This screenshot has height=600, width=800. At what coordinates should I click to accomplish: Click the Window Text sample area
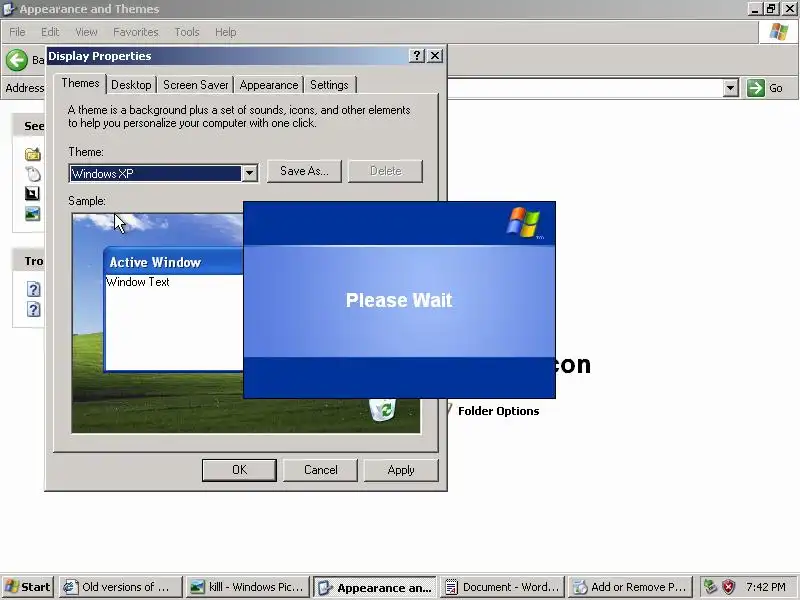pyautogui.click(x=138, y=282)
